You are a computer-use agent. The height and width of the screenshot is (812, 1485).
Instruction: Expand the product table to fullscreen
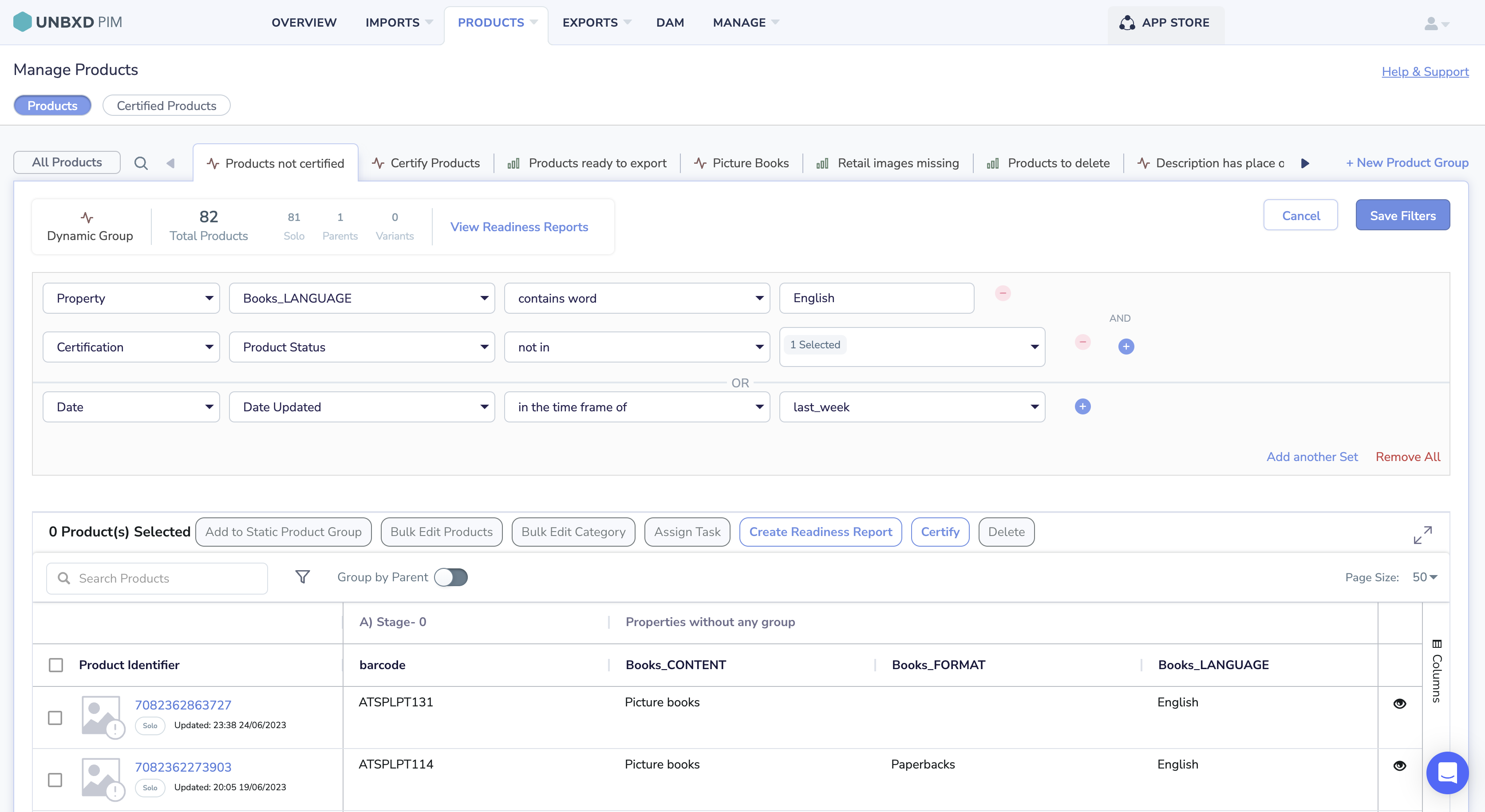click(x=1422, y=535)
